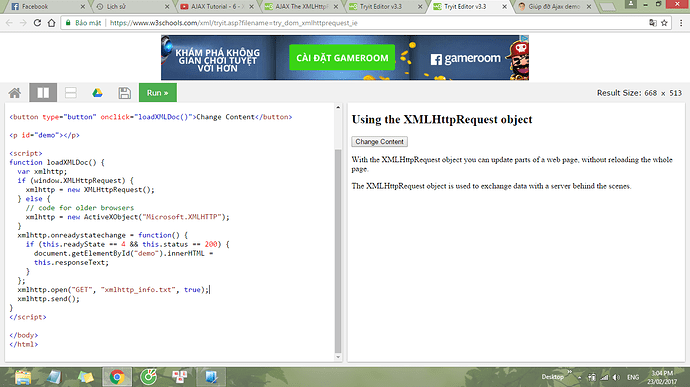Switch to stacked editor layout
The image size is (690, 387).
[x=71, y=93]
